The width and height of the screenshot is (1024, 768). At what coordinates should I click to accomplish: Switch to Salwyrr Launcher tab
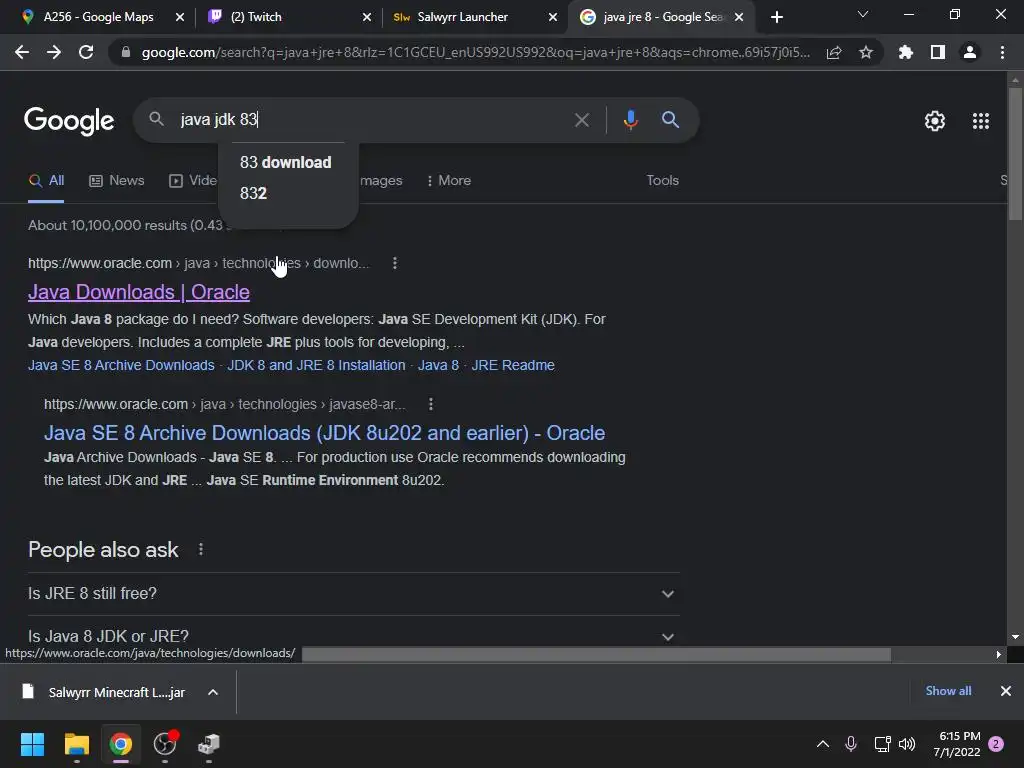[x=462, y=17]
